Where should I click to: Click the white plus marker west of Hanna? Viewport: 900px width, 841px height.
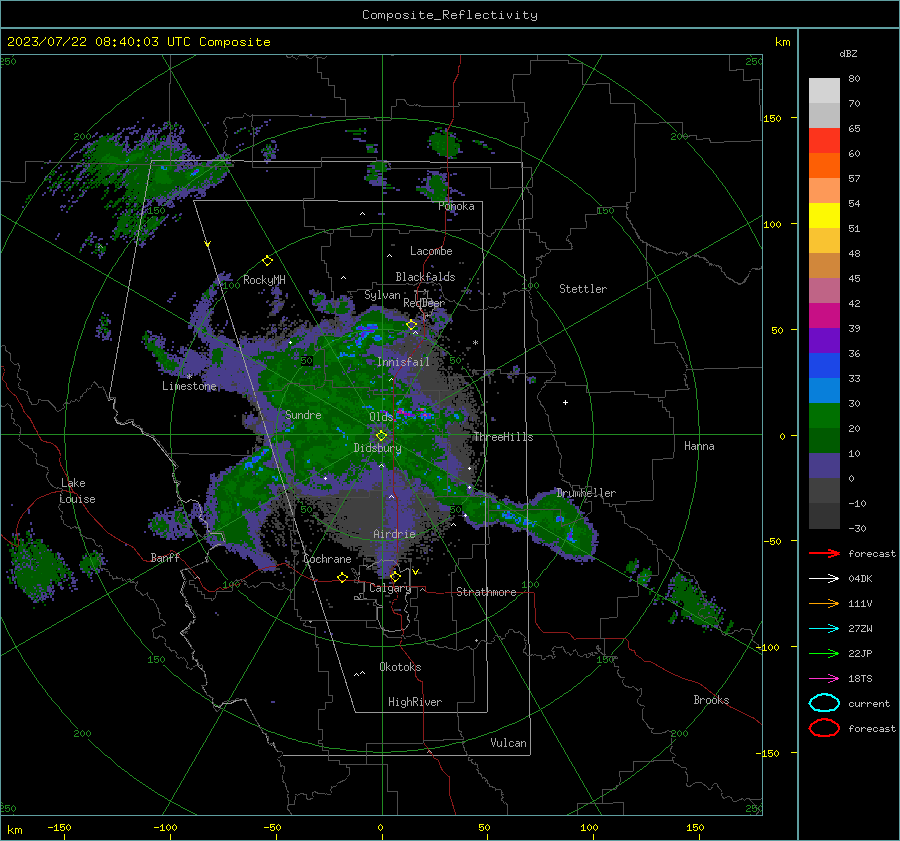[565, 402]
